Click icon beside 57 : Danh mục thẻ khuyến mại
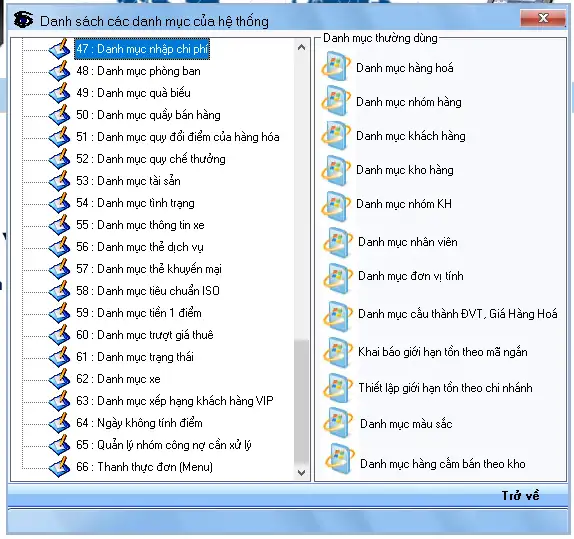This screenshot has height=539, width=574. pyautogui.click(x=60, y=269)
